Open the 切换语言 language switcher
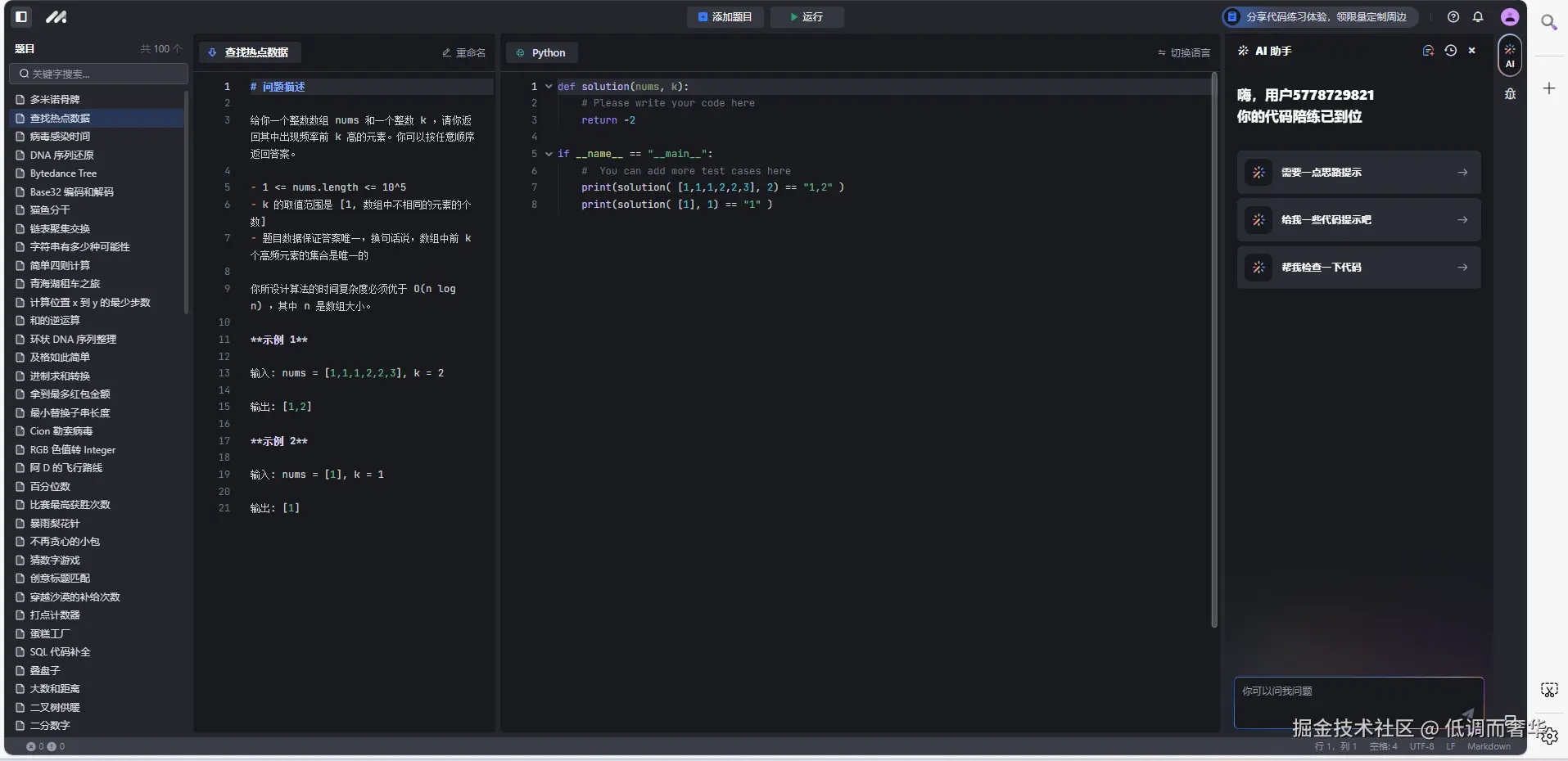1568x761 pixels. pyautogui.click(x=1183, y=52)
